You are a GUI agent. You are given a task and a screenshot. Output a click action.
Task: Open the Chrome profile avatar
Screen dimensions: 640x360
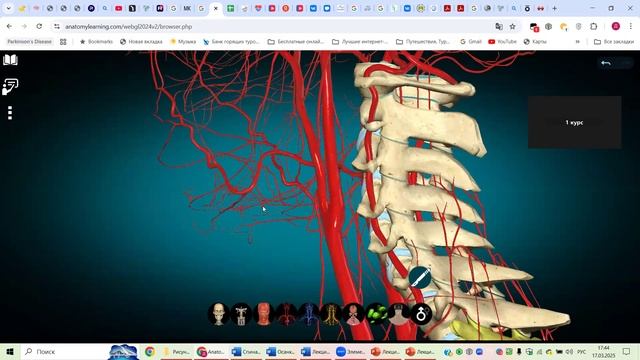click(x=616, y=27)
